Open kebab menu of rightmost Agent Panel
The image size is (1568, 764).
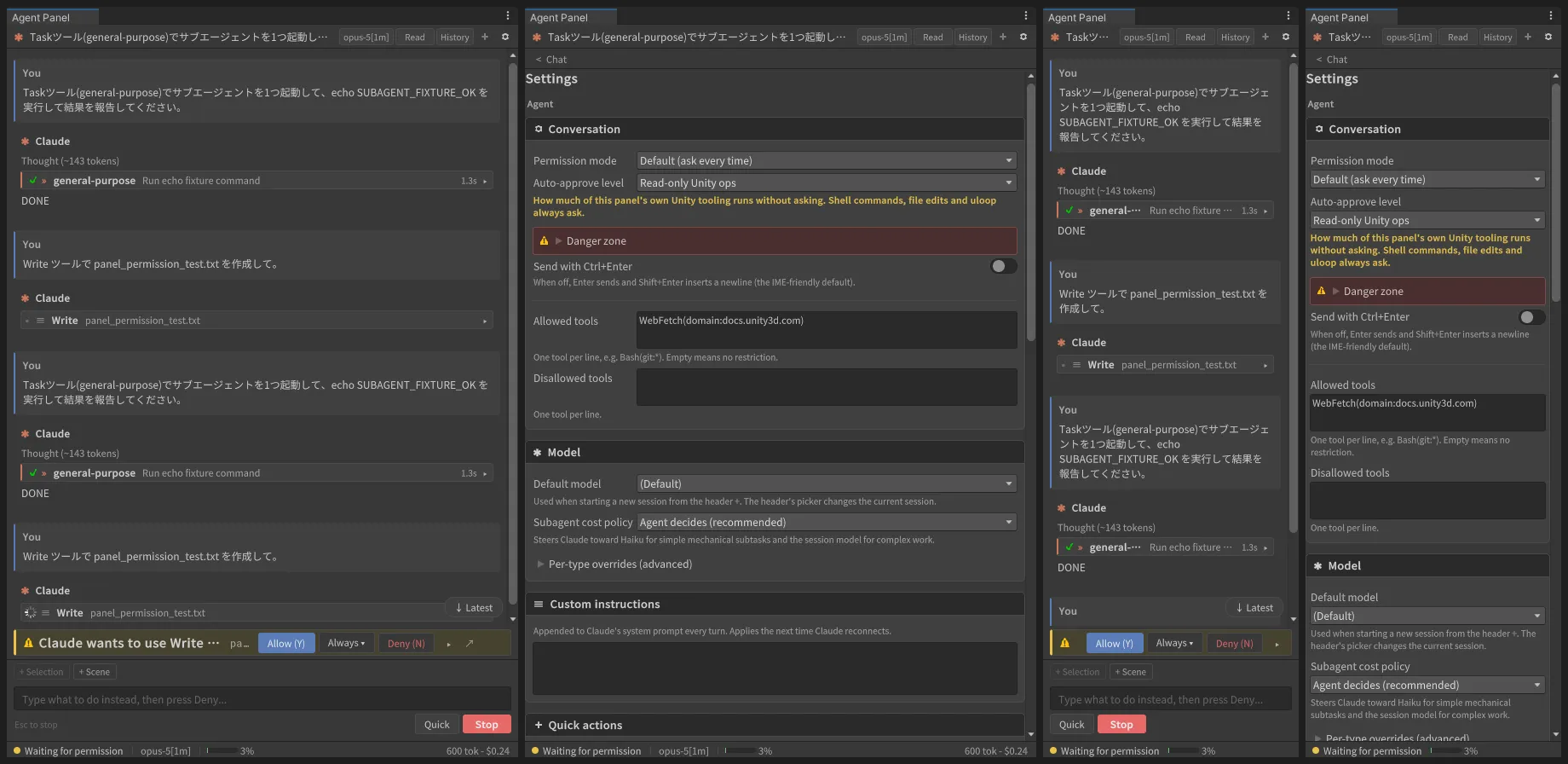pos(1551,16)
